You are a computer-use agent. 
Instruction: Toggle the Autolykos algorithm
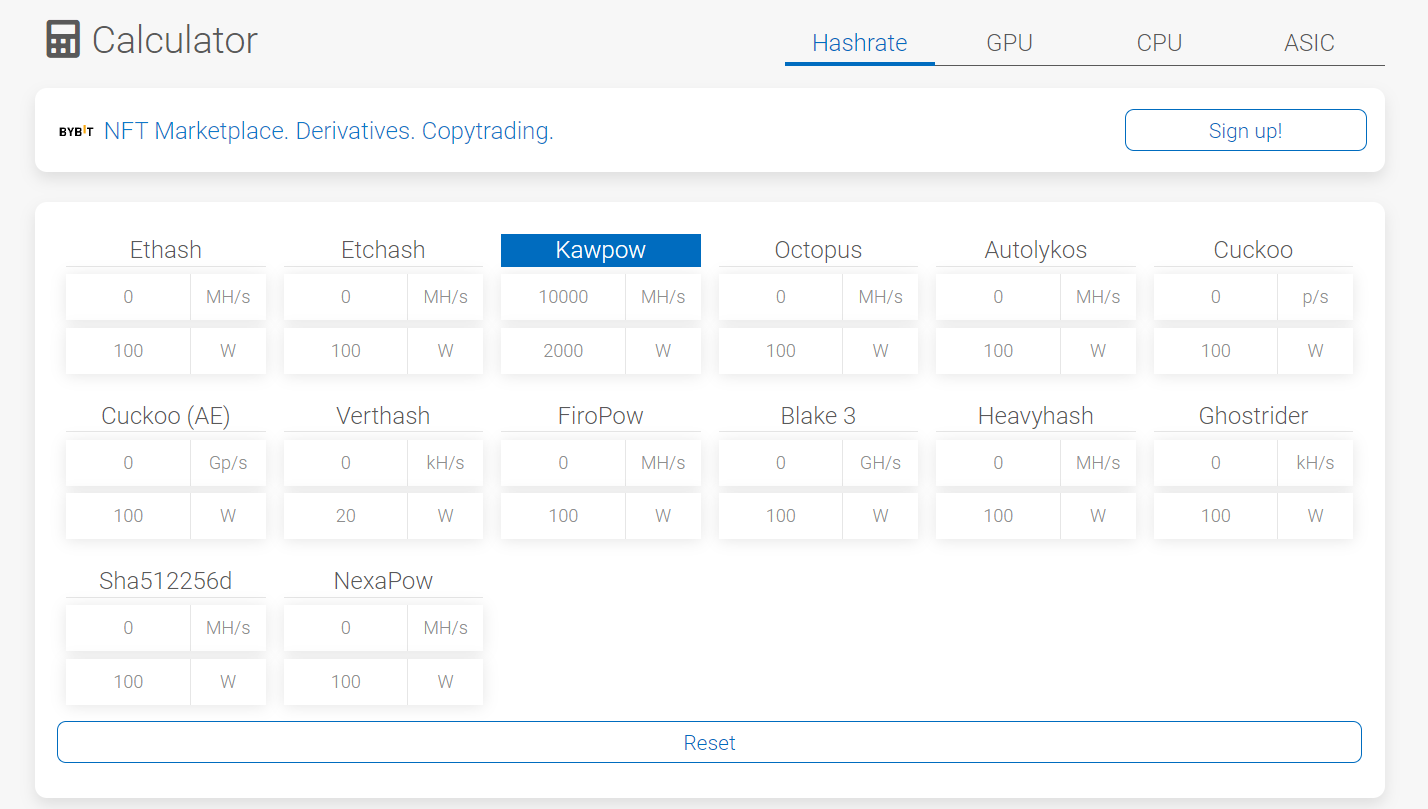coord(1035,250)
